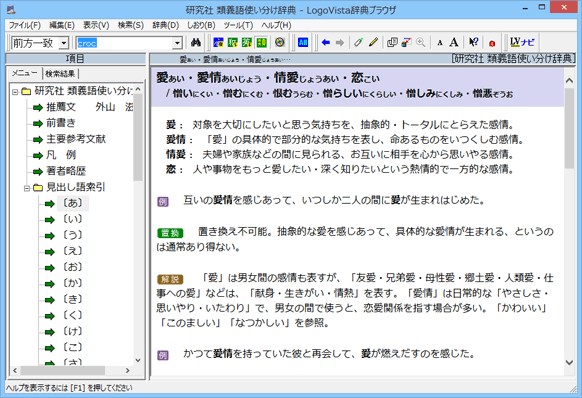Open the ツール(T) menu
Viewport: 582px width, 398px height.
click(x=238, y=25)
